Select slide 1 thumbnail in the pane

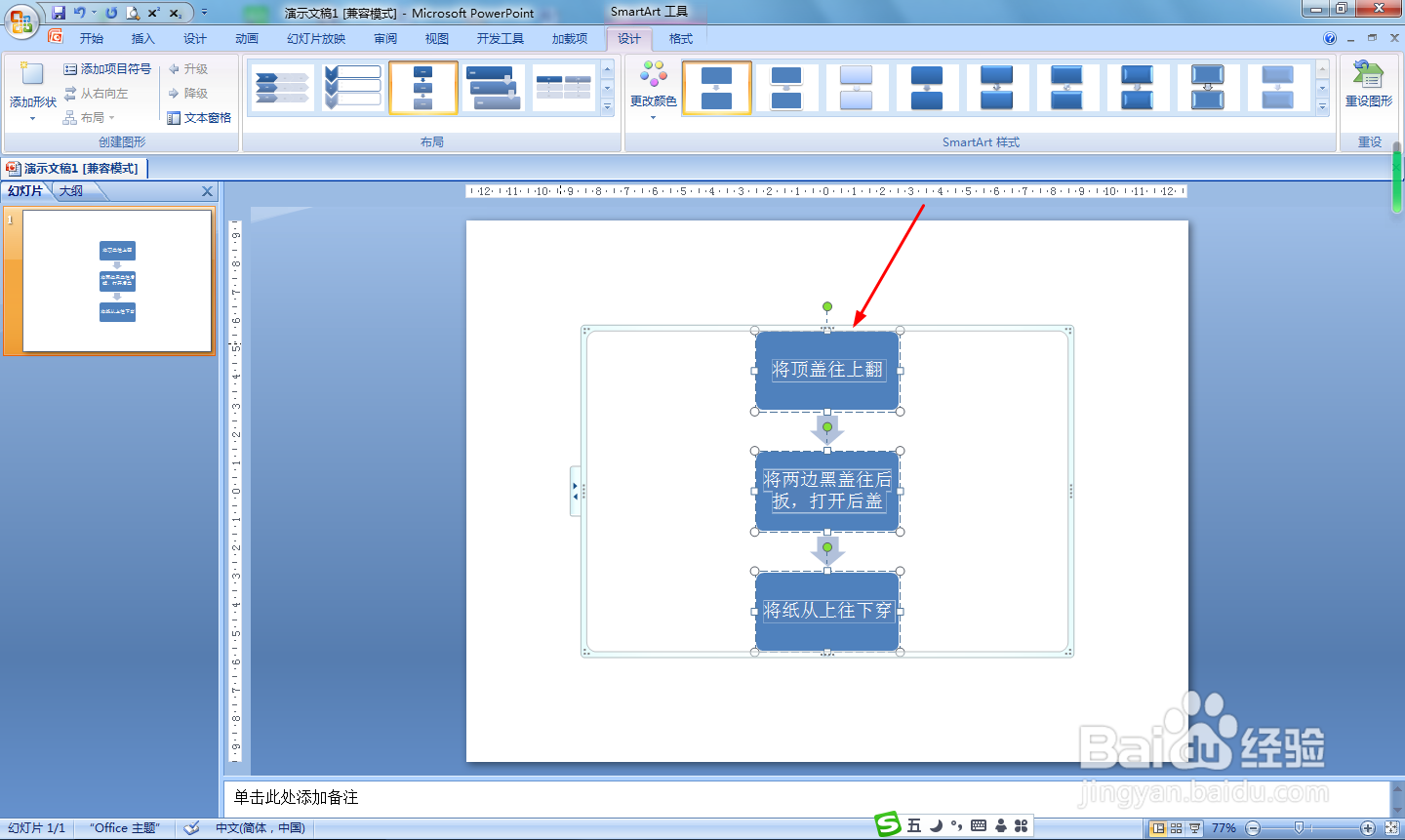point(117,281)
